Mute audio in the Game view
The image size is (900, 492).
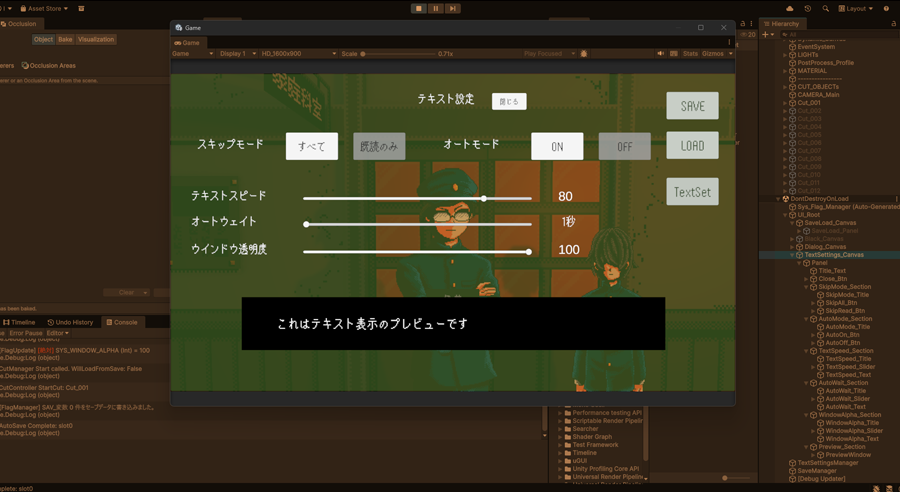(660, 54)
